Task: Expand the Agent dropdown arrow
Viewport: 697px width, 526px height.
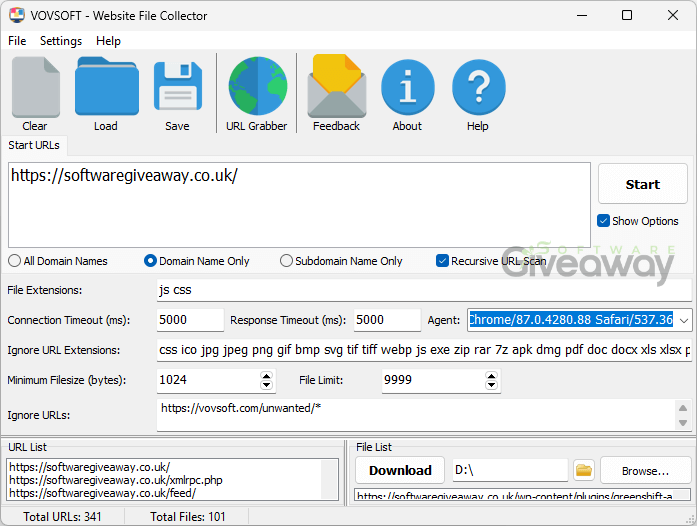Action: (684, 320)
